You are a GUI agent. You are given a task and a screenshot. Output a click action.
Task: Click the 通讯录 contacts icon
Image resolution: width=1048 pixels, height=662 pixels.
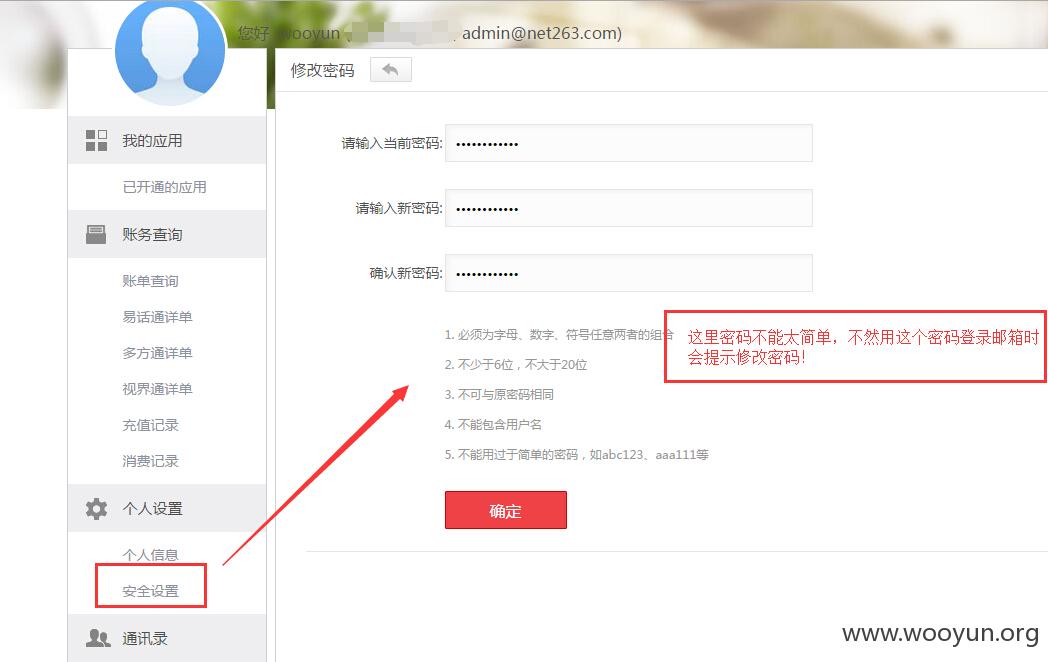coord(98,638)
